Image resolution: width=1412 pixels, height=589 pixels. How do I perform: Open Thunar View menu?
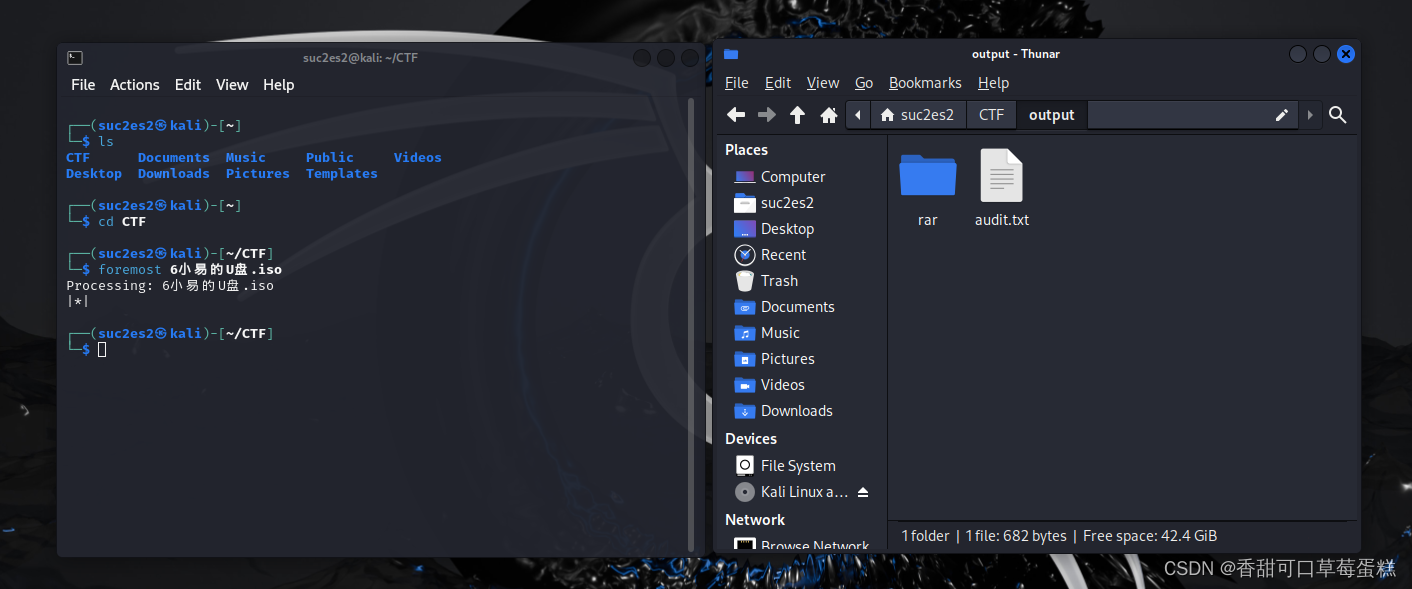(823, 83)
